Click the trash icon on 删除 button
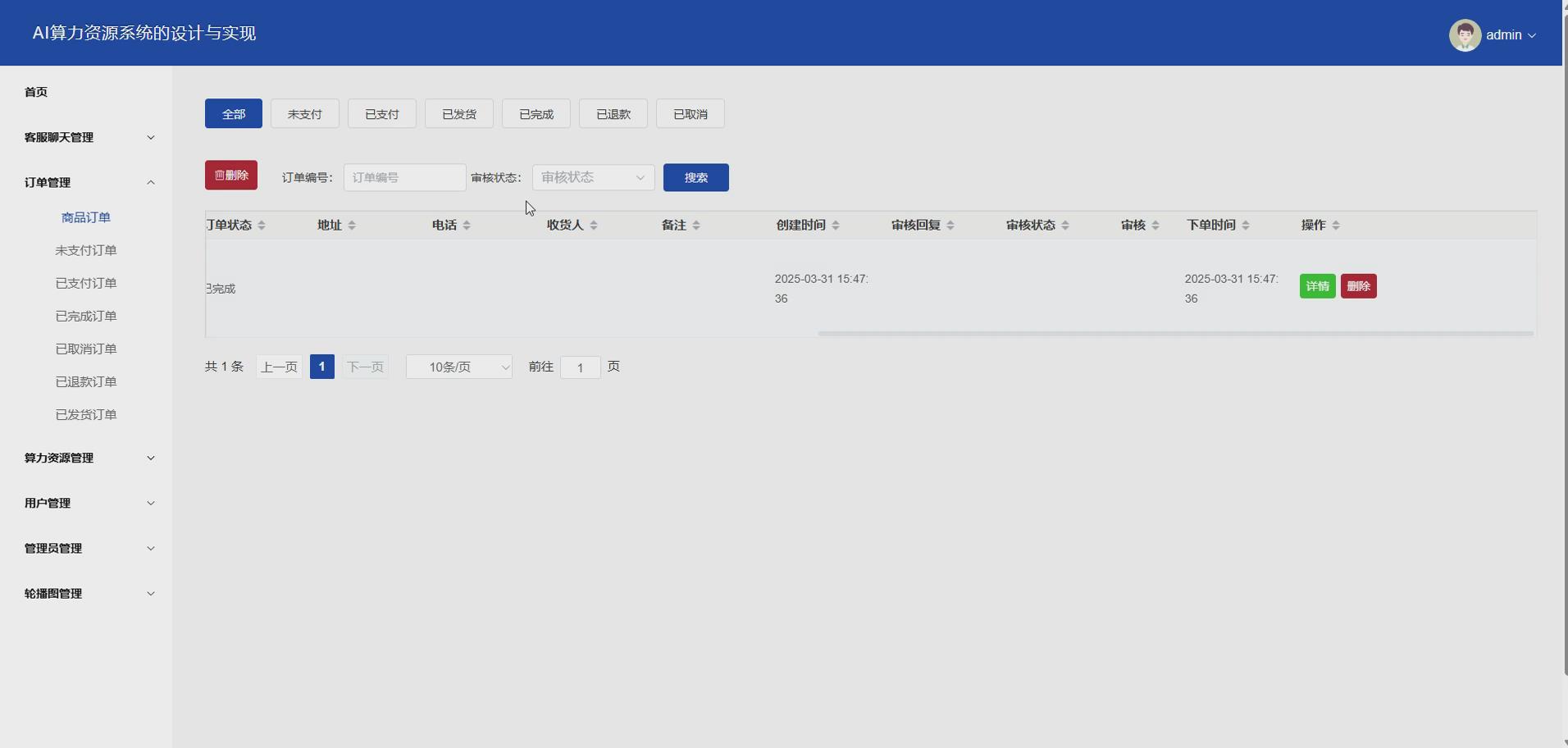The width and height of the screenshot is (1568, 748). (220, 174)
